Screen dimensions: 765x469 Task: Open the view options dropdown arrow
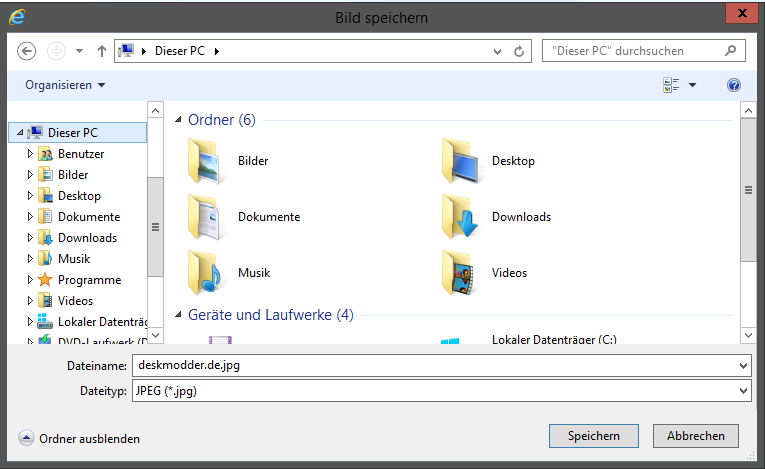click(x=692, y=85)
